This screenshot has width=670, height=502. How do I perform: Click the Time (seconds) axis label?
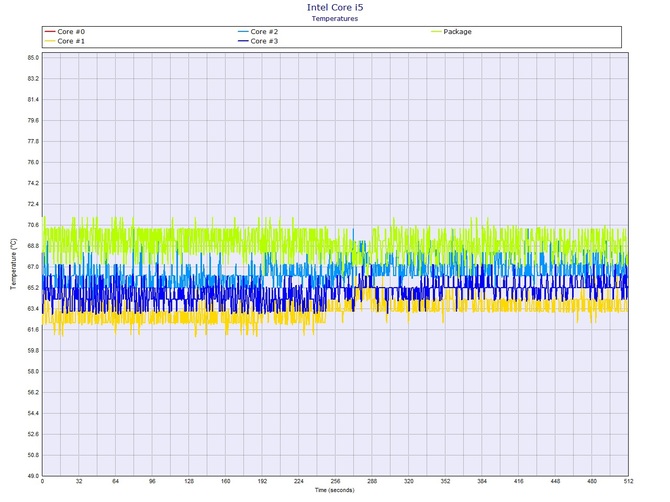(x=335, y=490)
